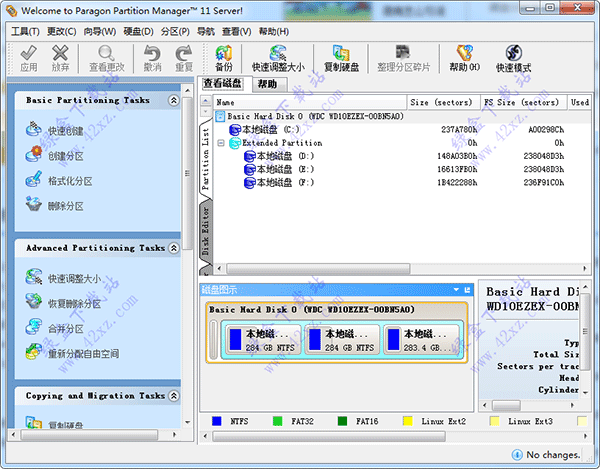Click the 应用 (Apply) checkmark icon
The width and height of the screenshot is (600, 469).
pos(29,53)
